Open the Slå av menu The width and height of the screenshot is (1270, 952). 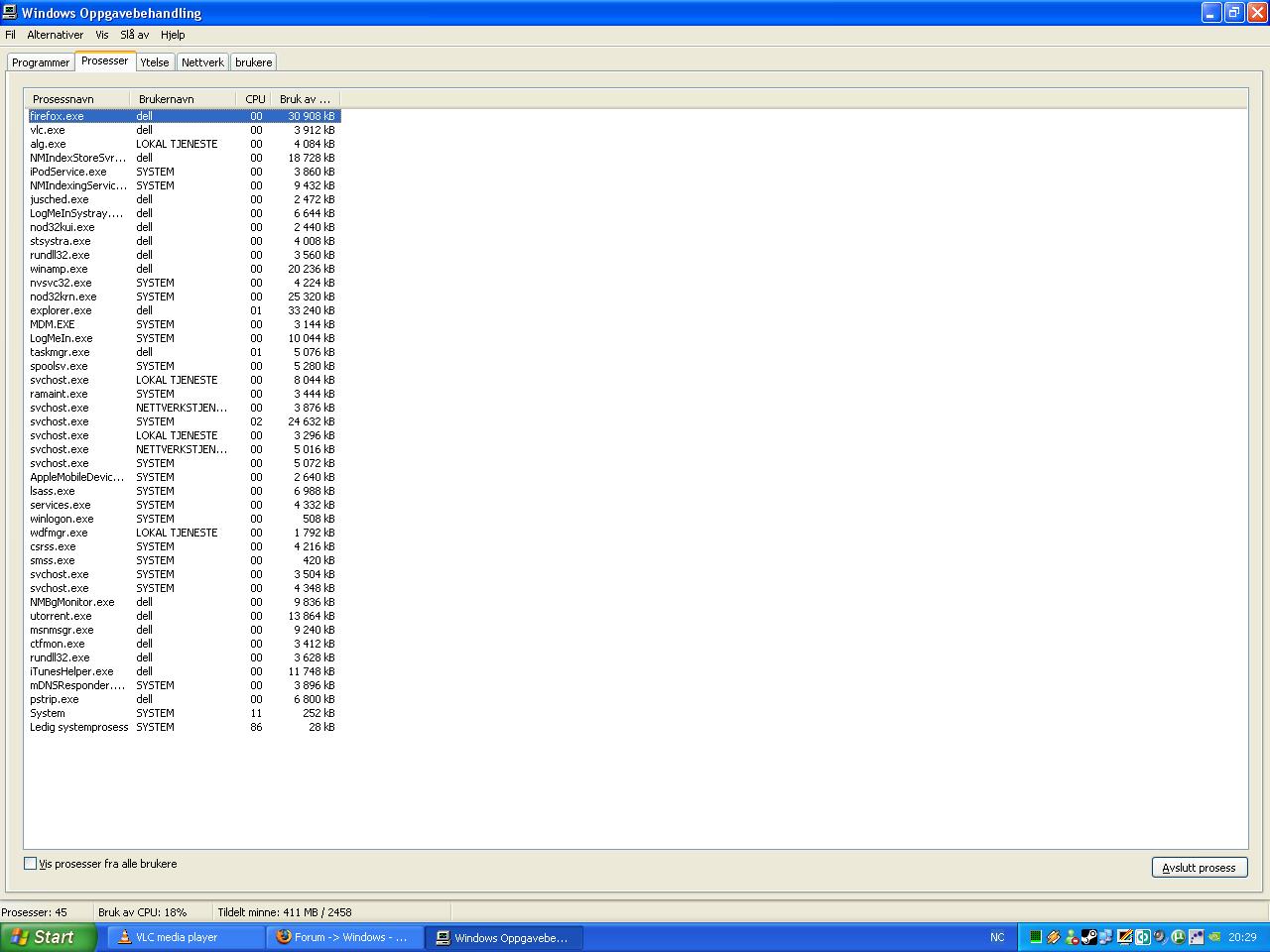click(135, 35)
